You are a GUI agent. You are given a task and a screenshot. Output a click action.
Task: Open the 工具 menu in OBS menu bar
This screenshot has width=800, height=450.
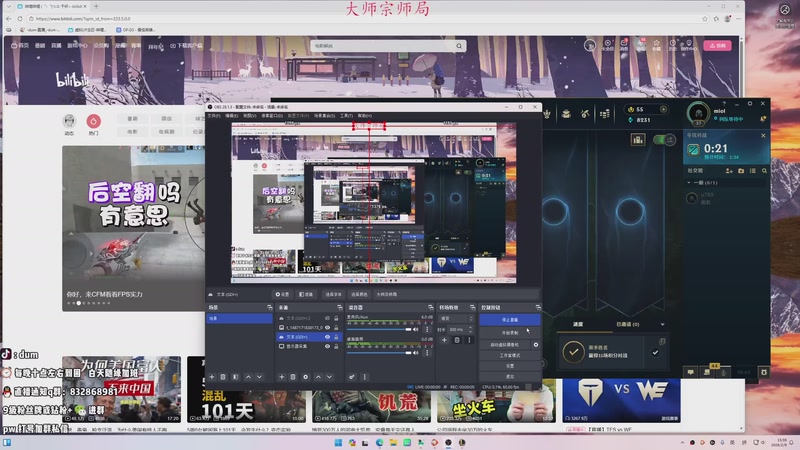[346, 116]
